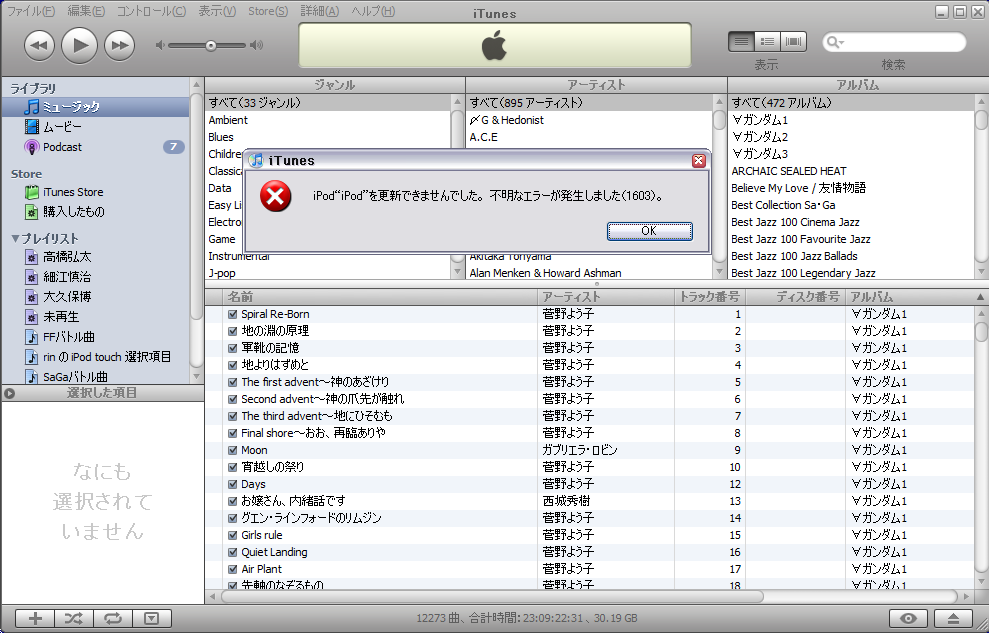
Task: Click the 選択した項目 panel arrow icon
Action: pos(9,393)
